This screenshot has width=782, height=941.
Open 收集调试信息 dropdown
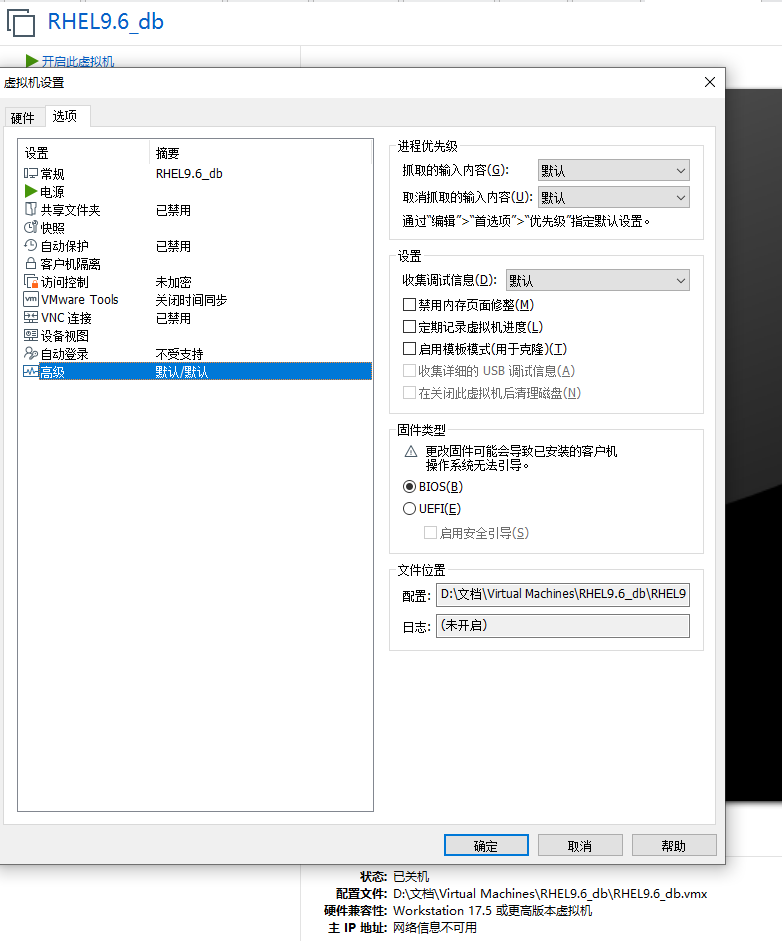click(598, 280)
